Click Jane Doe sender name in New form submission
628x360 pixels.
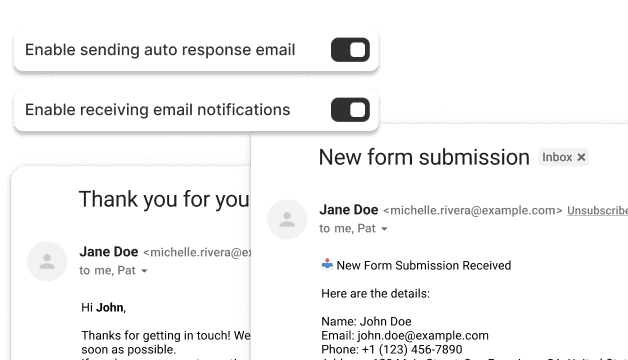pos(348,210)
